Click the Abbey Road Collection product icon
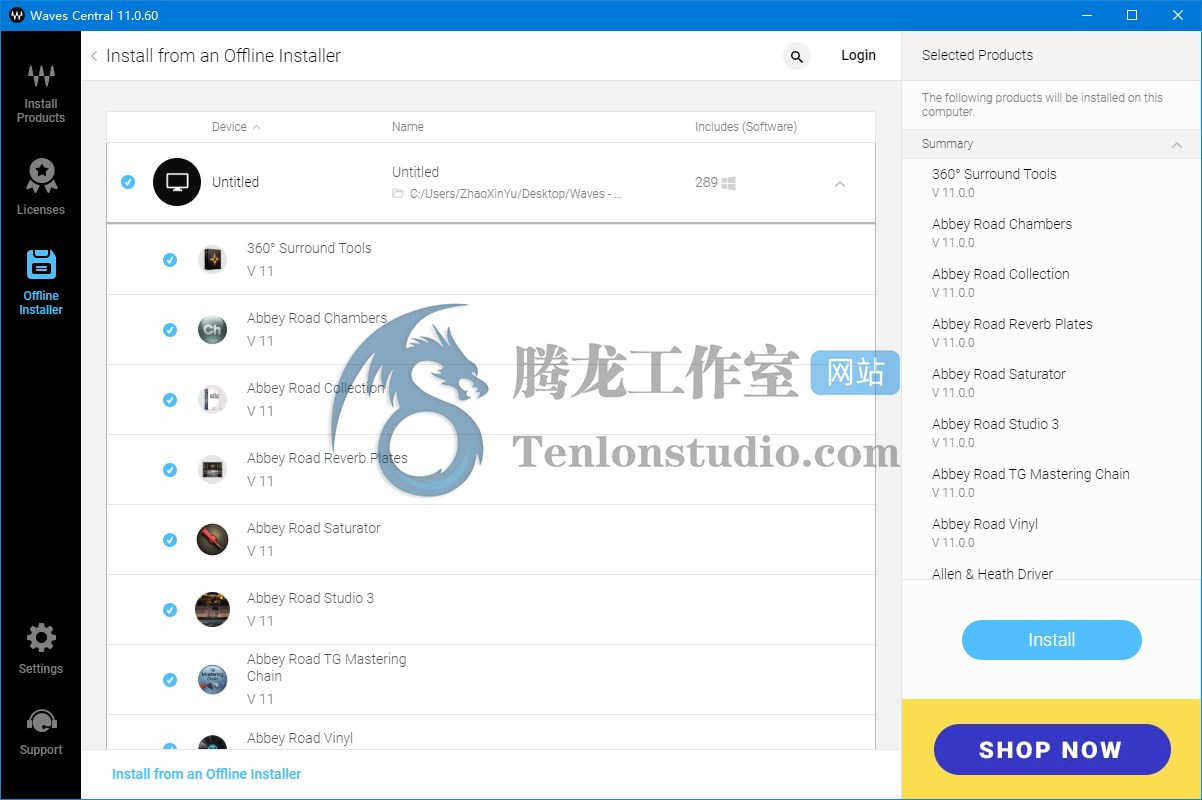 tap(212, 400)
